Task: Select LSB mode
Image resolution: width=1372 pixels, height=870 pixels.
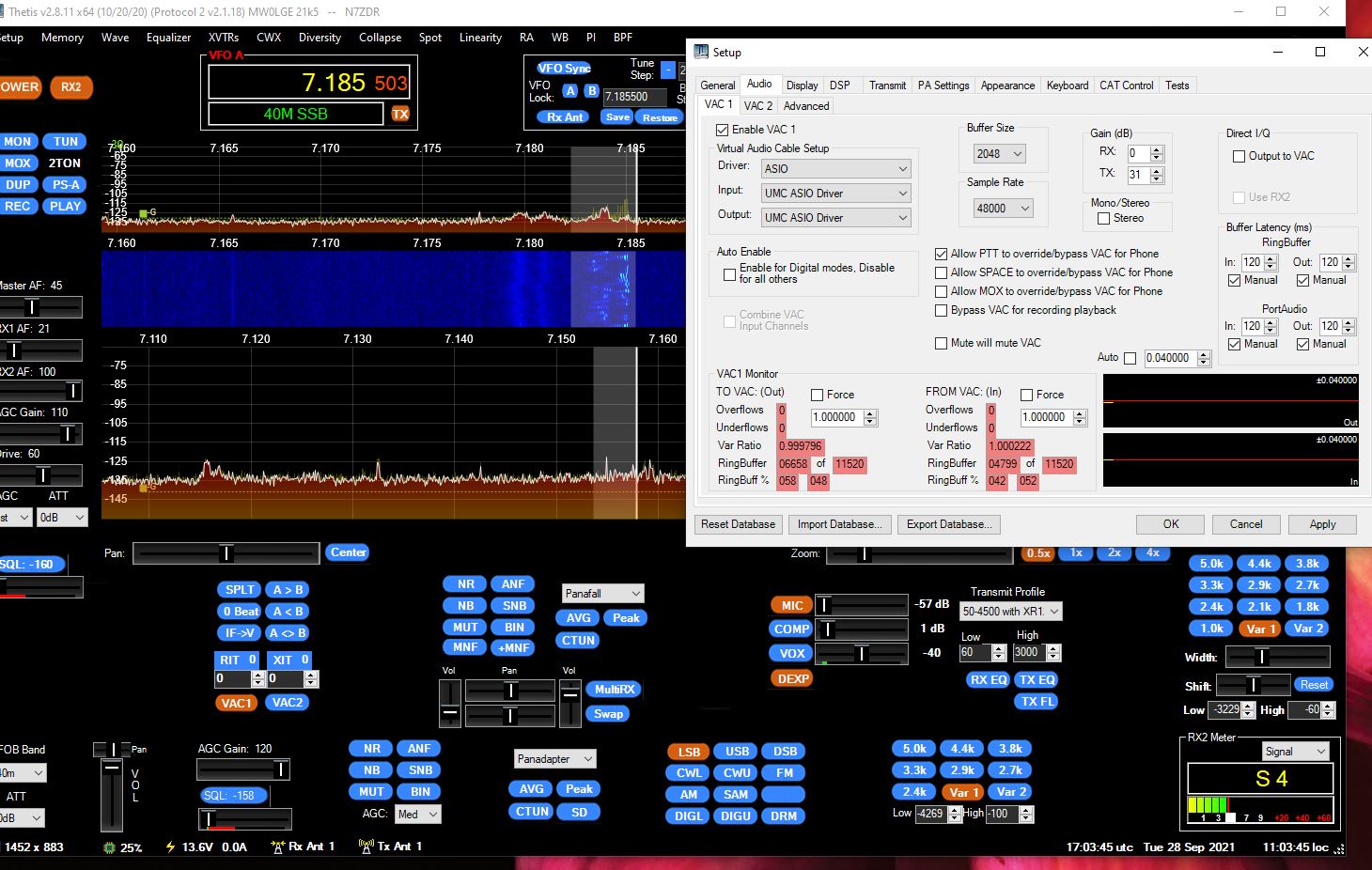Action: (x=689, y=752)
